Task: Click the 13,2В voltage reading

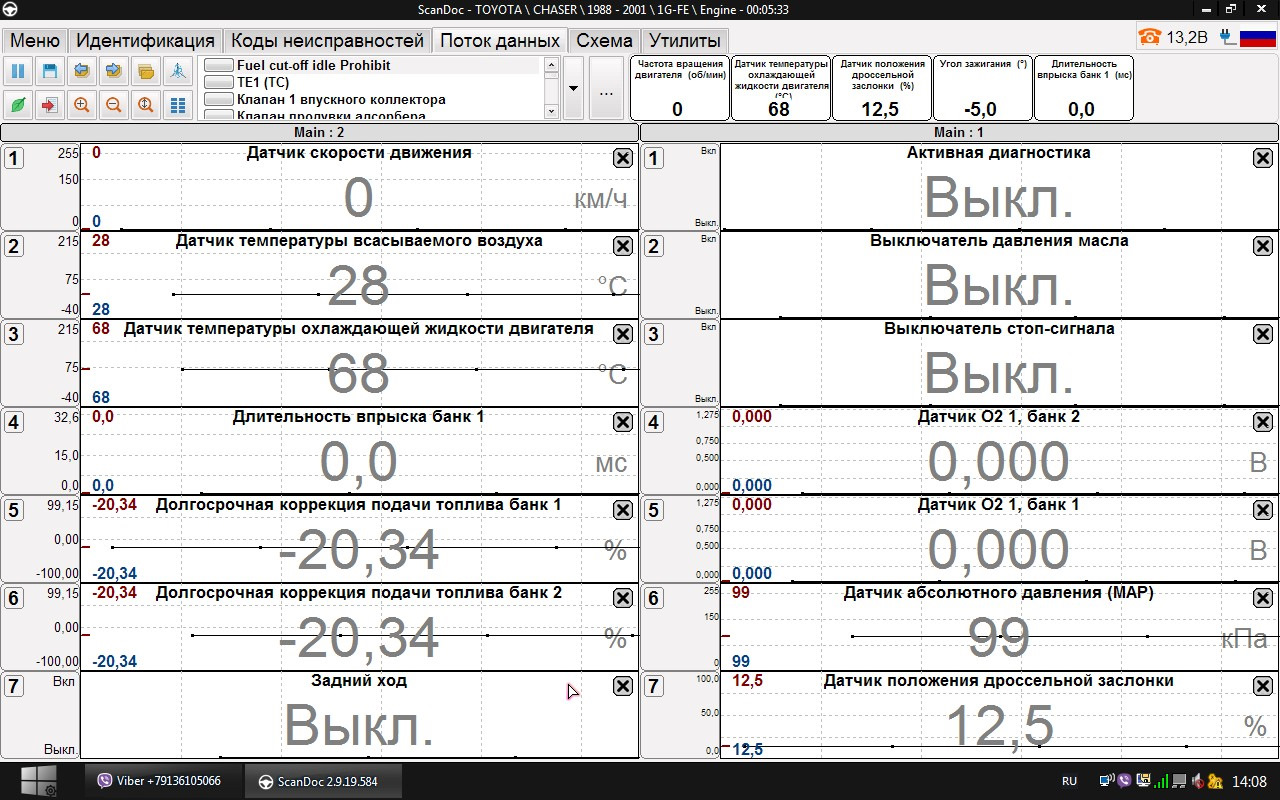Action: point(1187,38)
